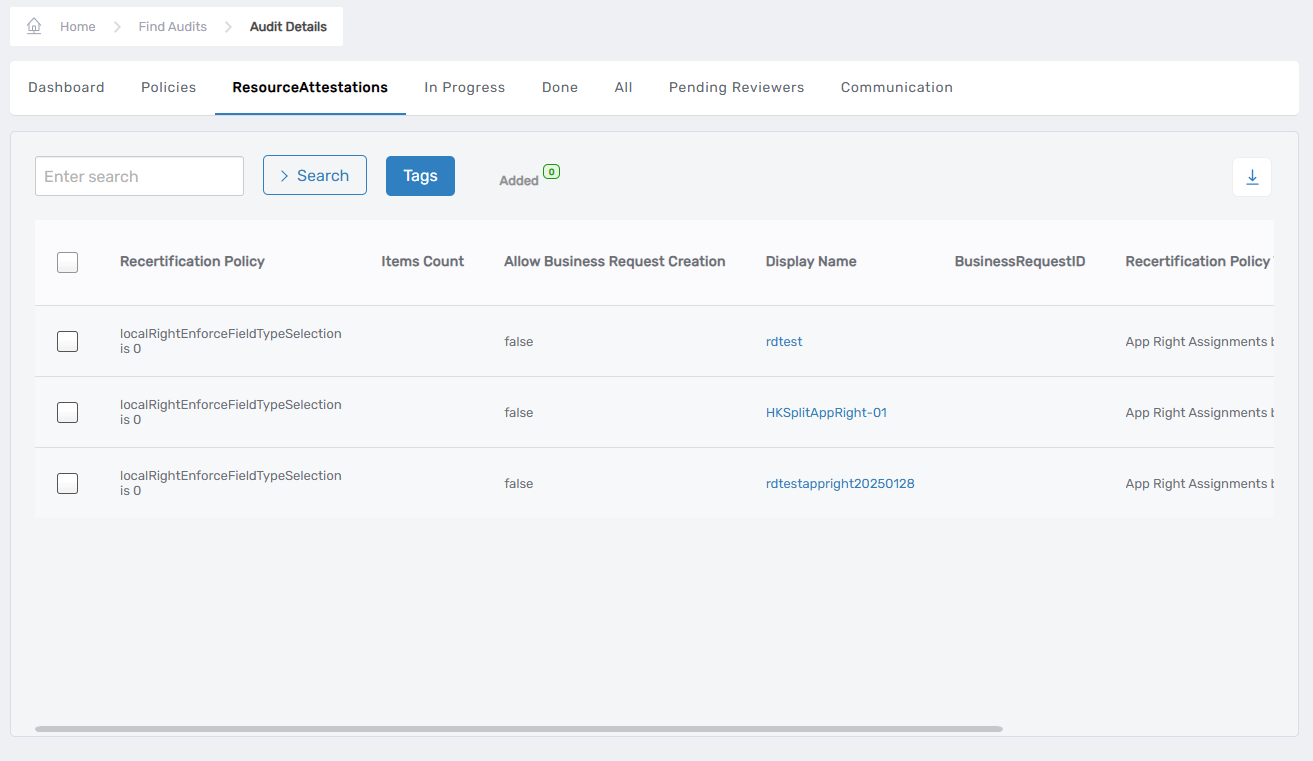Click the home icon in breadcrumb
The image size is (1313, 761).
click(34, 27)
